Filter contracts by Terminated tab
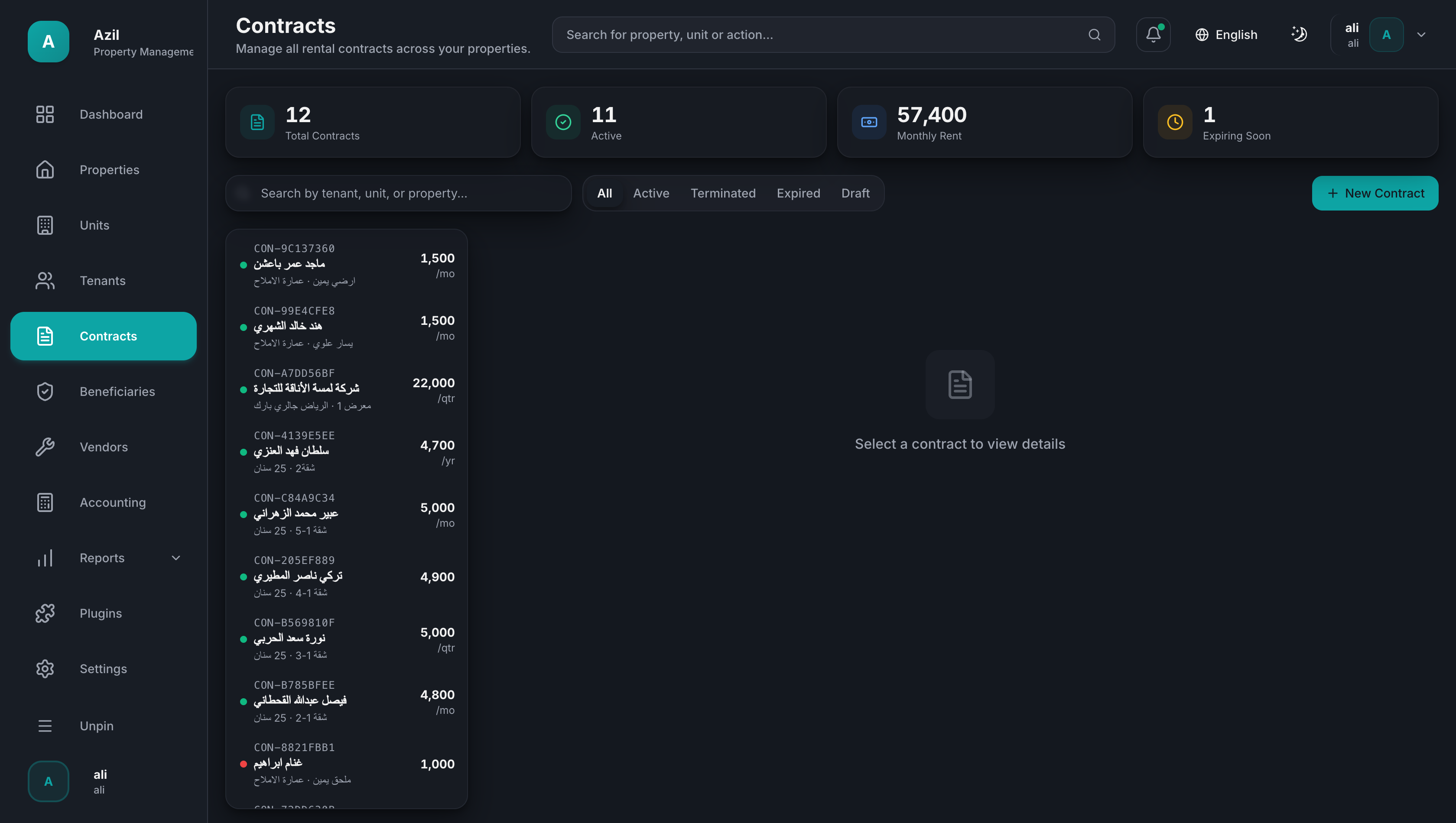This screenshot has height=823, width=1456. point(723,193)
